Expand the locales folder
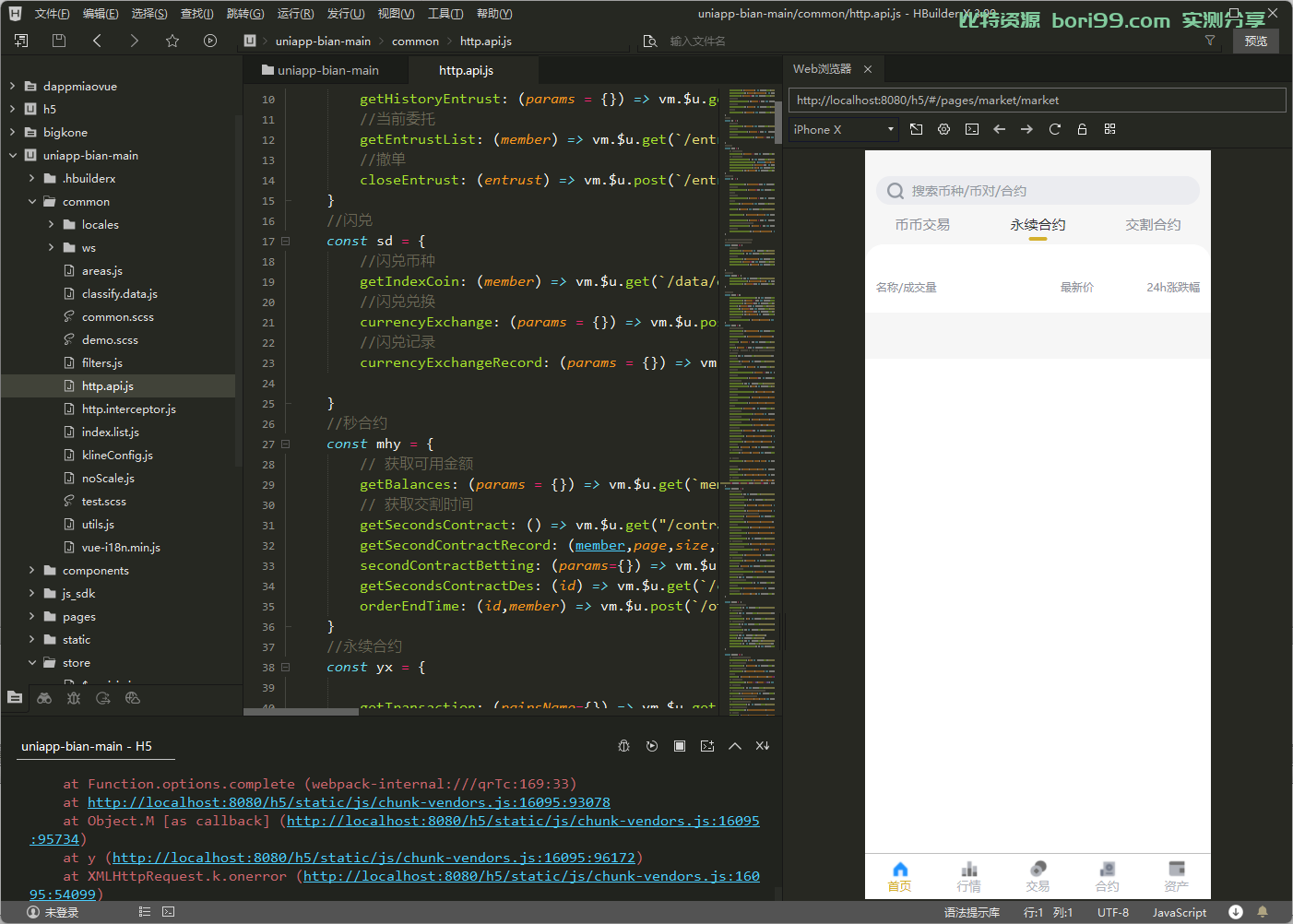1293x924 pixels. 52,224
